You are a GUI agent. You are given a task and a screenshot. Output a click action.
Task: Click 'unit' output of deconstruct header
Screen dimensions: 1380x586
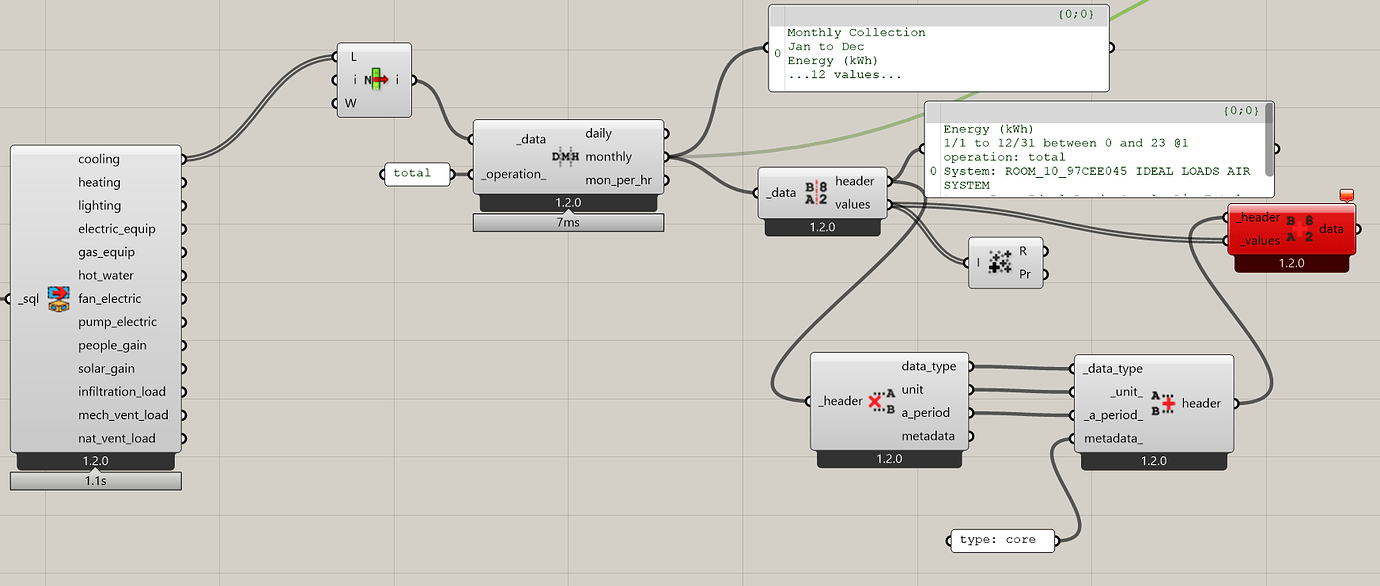tap(912, 390)
